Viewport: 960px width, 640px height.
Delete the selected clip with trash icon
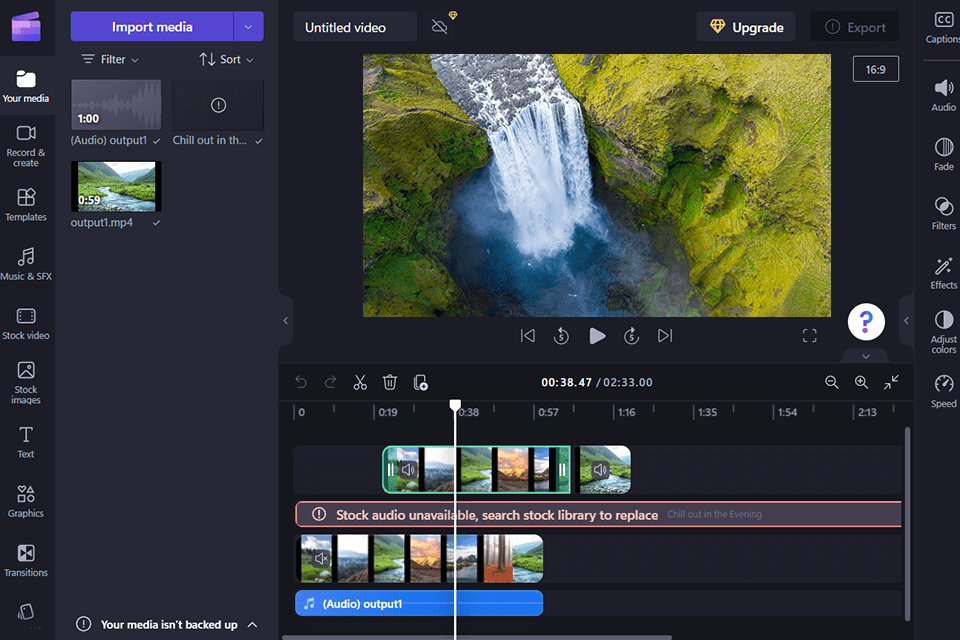pos(390,382)
